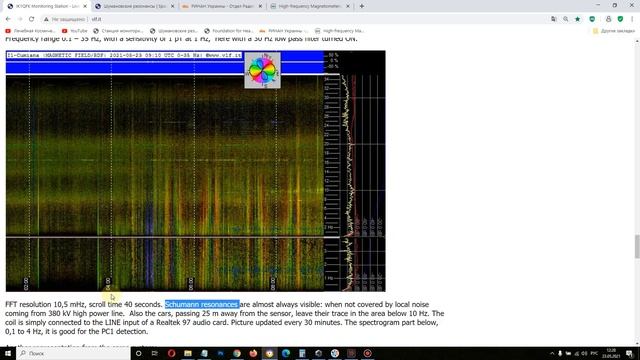Click the highlighted 'Schumann resonances' text
Image resolution: width=640 pixels, height=360 pixels.
point(202,304)
